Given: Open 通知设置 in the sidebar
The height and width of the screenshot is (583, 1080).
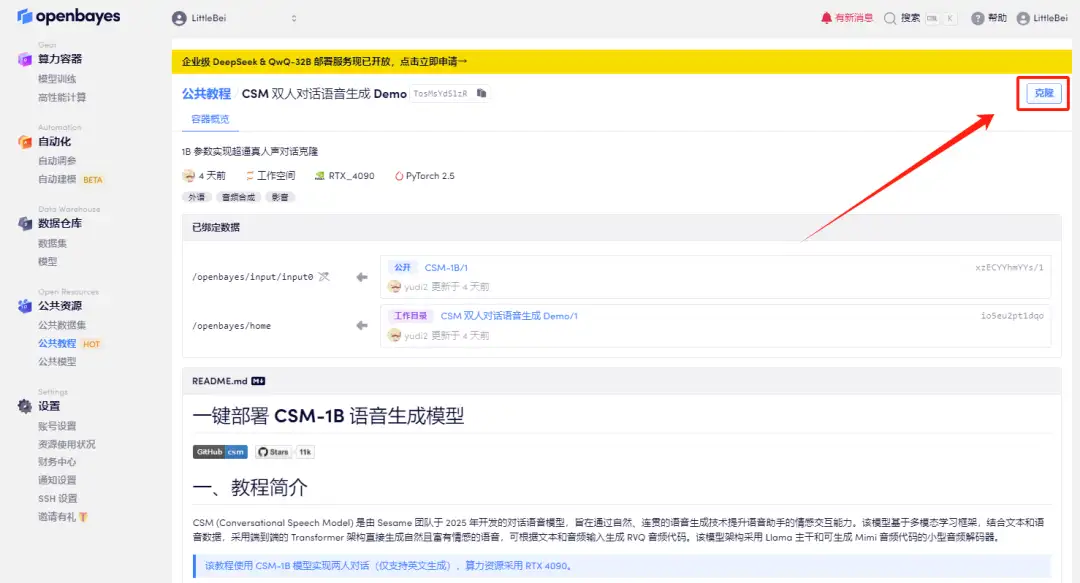Looking at the screenshot, I should [57, 480].
